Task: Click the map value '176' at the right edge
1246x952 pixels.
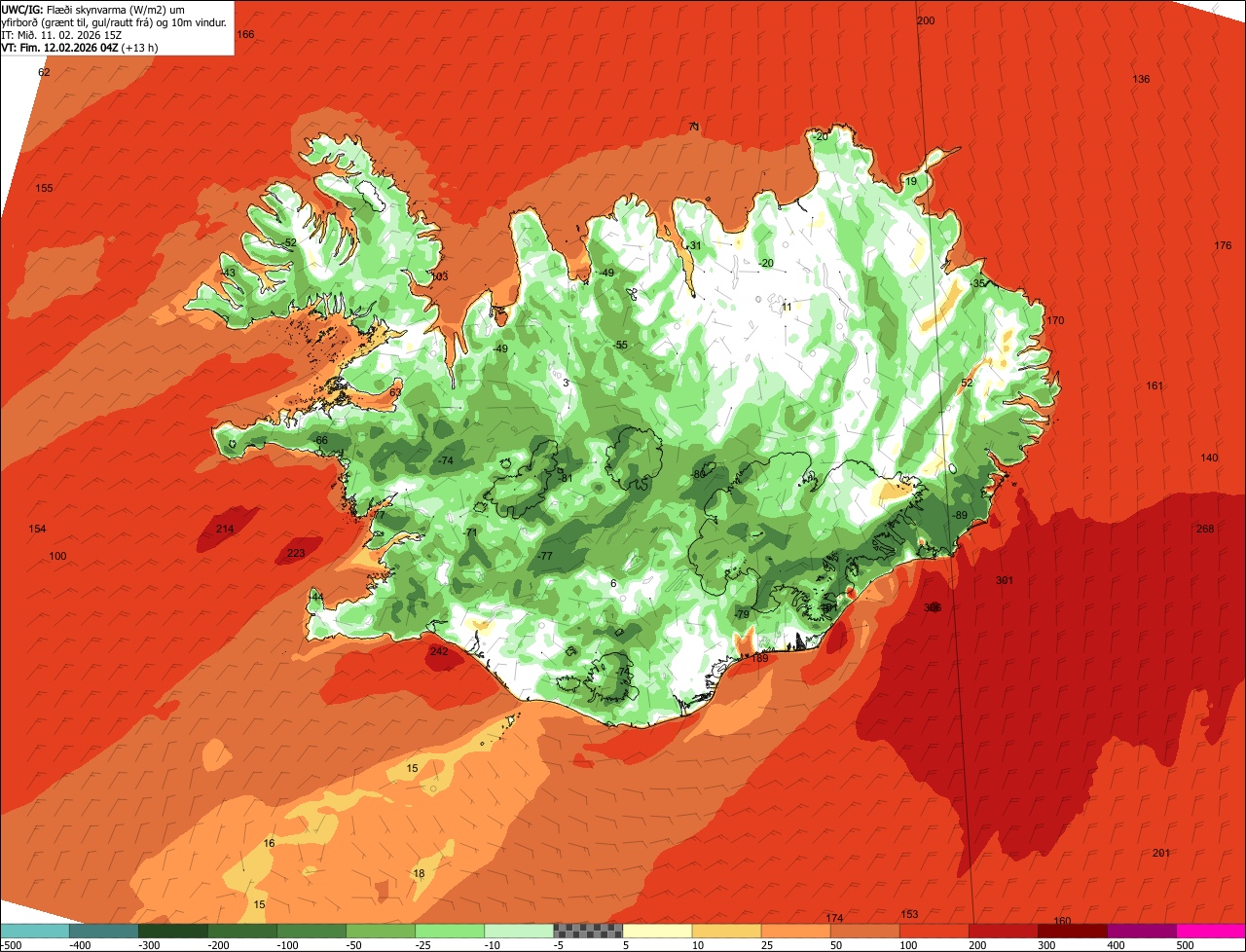Action: tap(1224, 245)
